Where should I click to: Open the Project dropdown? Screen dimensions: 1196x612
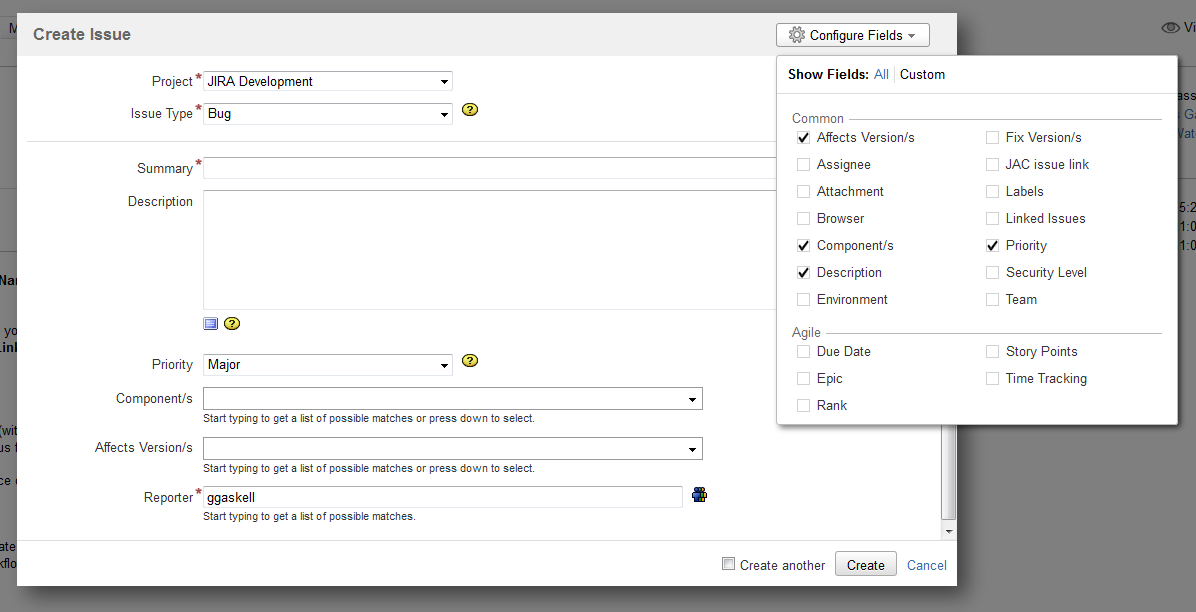327,82
